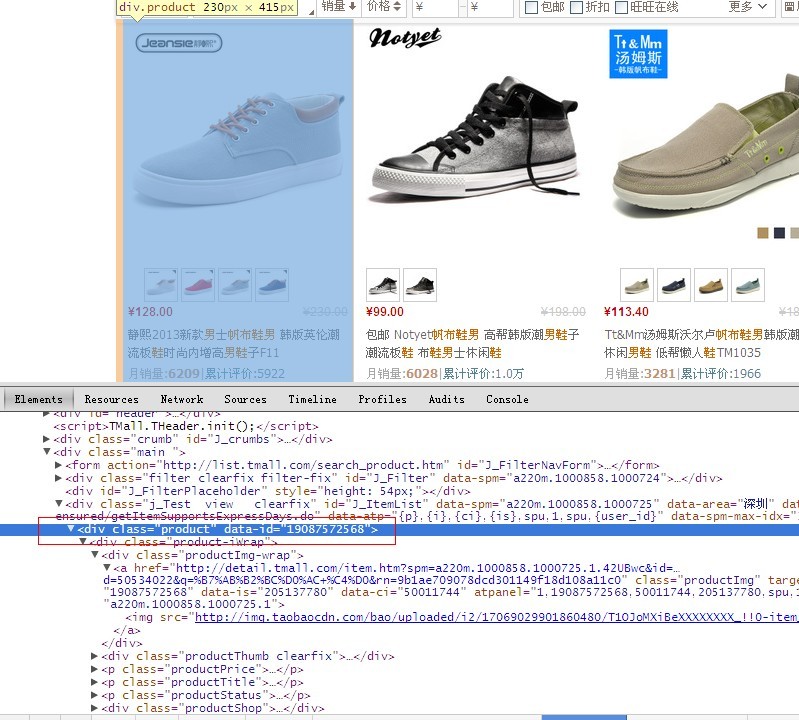
Task: Collapse the detail.tmall.com anchor node
Action: pos(106,567)
